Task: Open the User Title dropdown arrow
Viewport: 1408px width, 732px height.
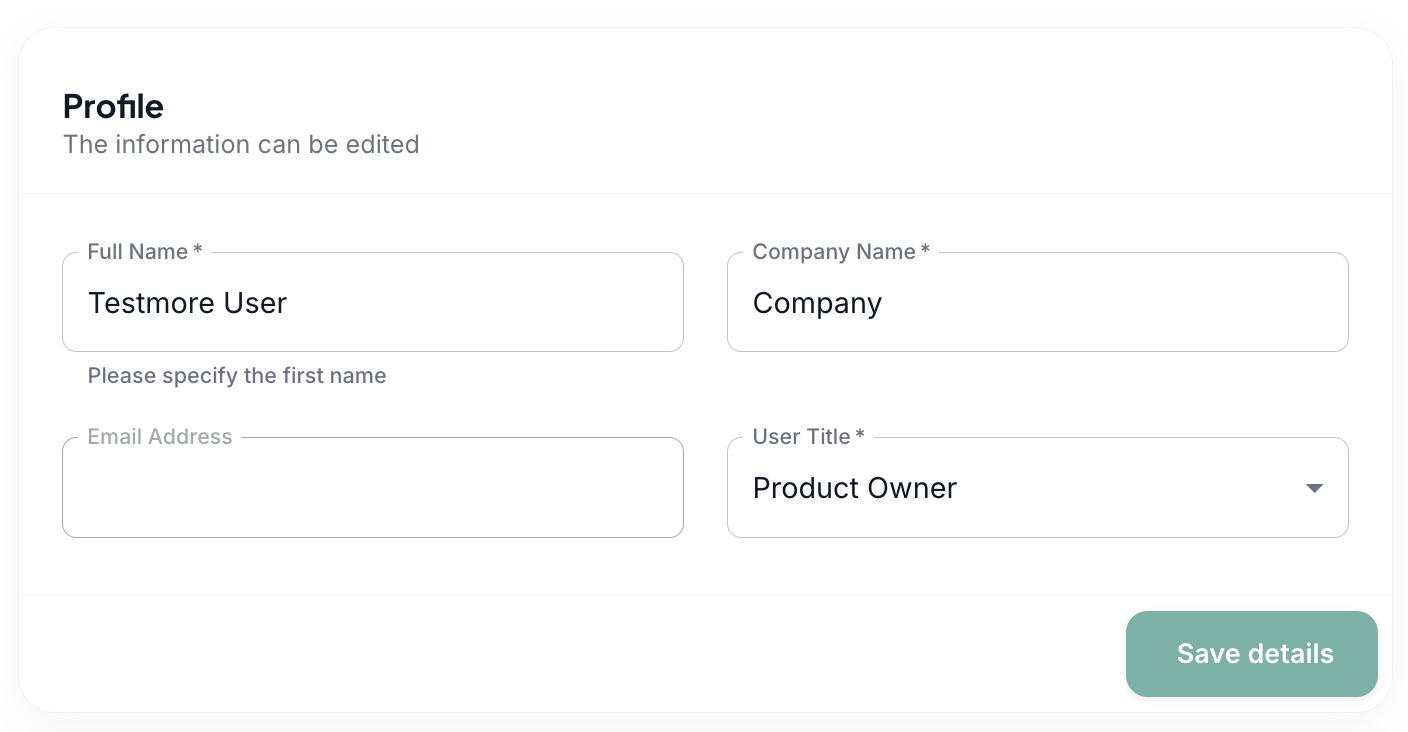Action: coord(1314,488)
